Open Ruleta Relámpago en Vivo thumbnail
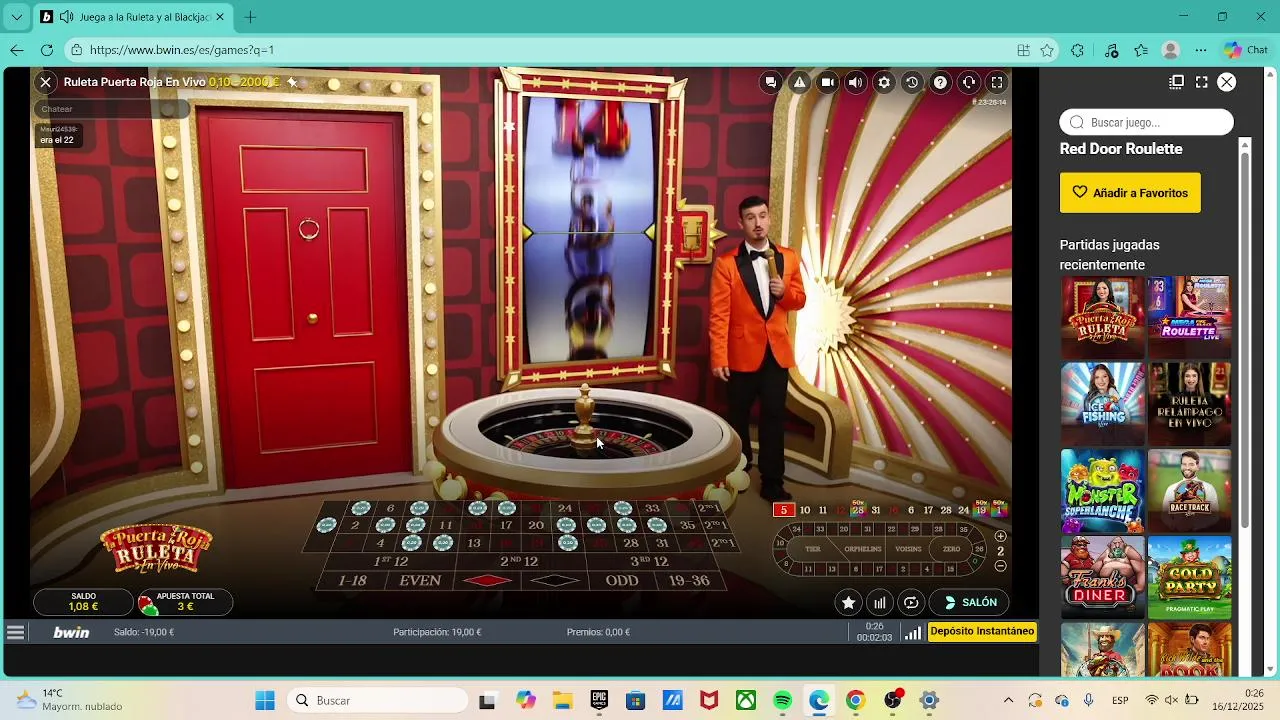1280x720 pixels. click(x=1189, y=404)
